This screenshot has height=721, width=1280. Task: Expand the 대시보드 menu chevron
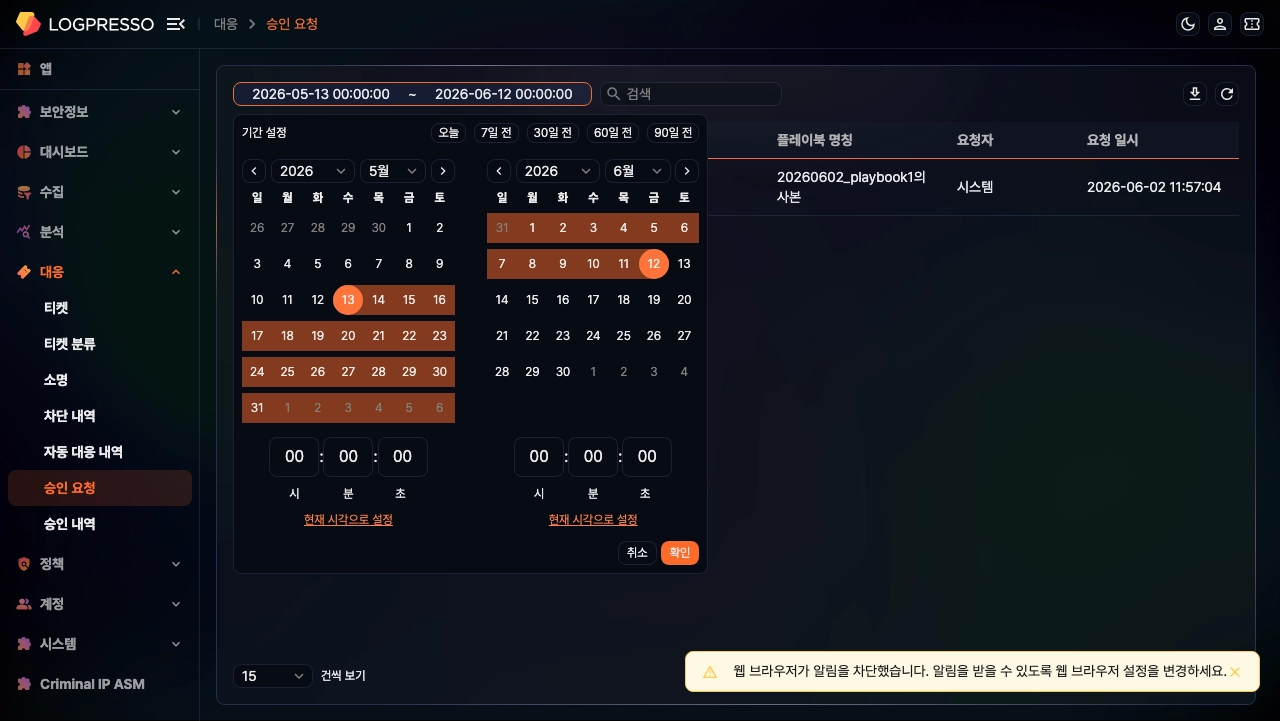point(176,152)
